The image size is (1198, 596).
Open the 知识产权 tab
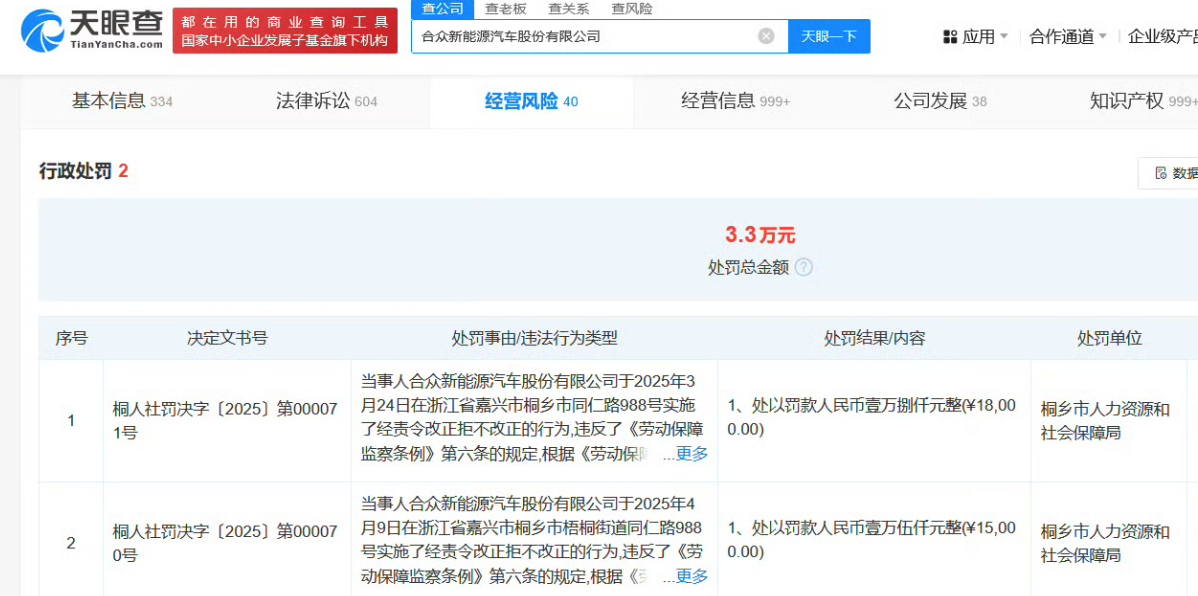coord(1144,101)
